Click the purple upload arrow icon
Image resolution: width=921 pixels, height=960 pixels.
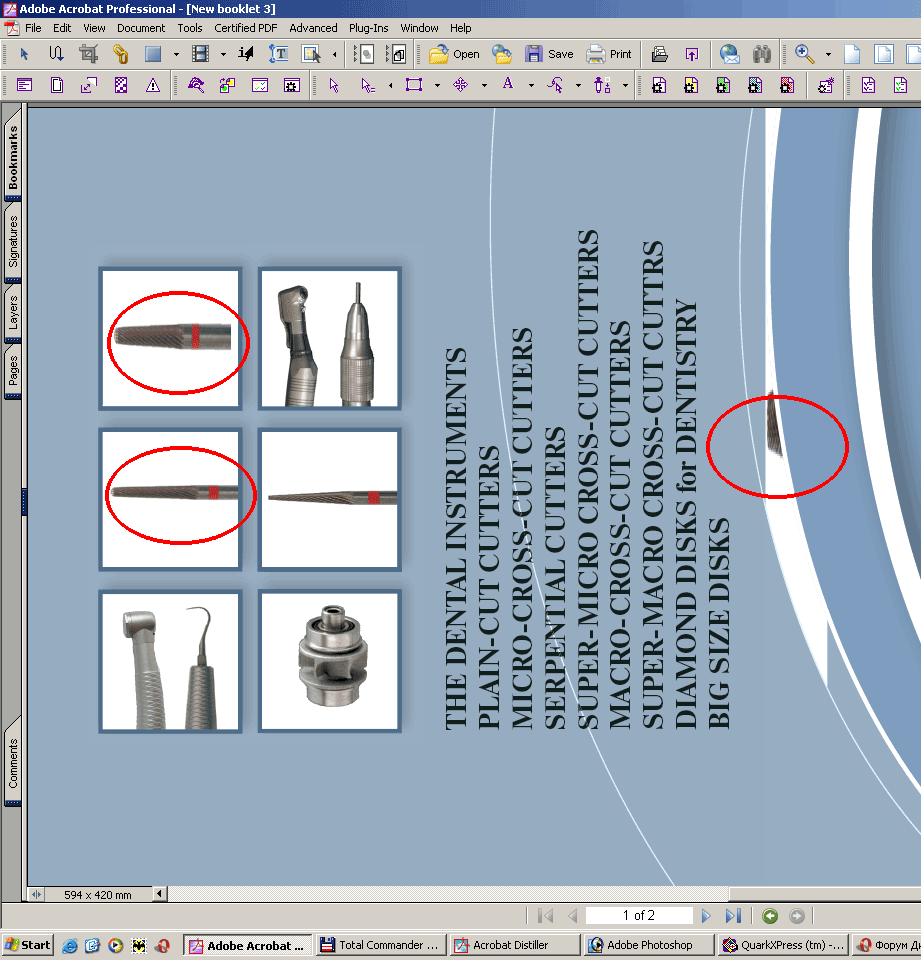point(692,54)
